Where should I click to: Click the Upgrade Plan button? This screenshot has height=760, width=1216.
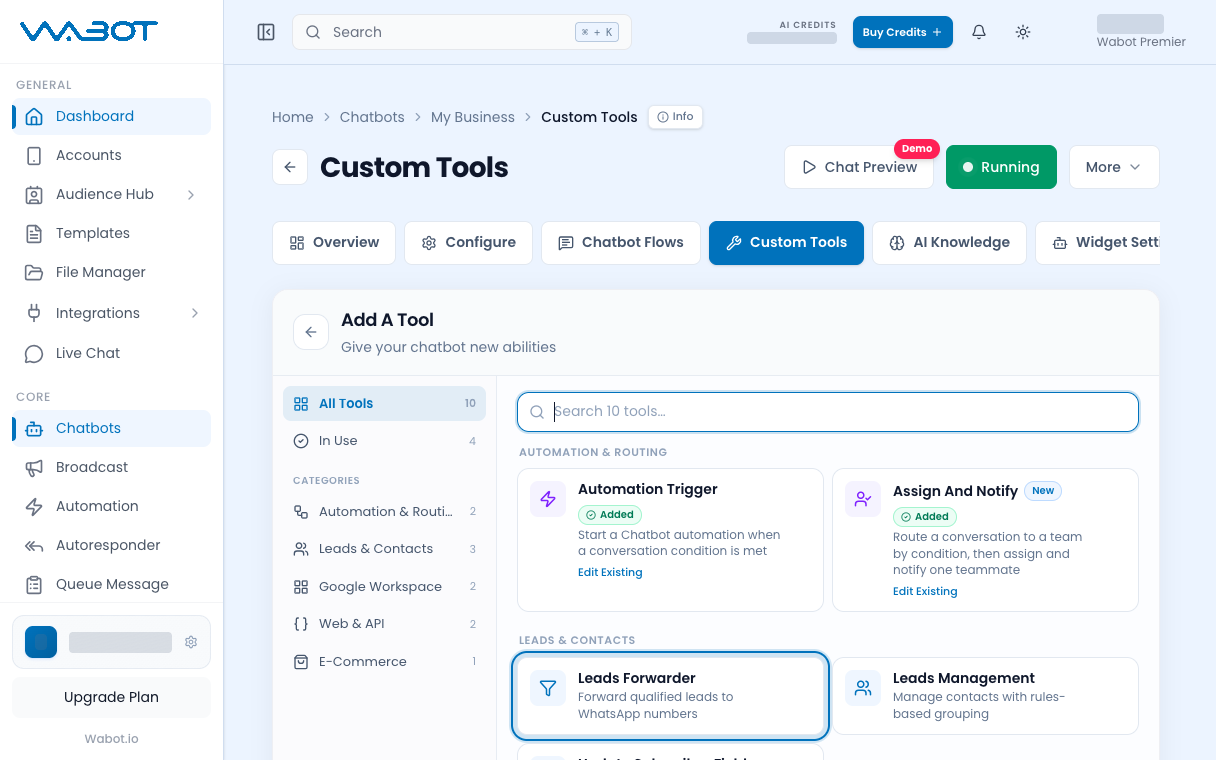pos(111,697)
